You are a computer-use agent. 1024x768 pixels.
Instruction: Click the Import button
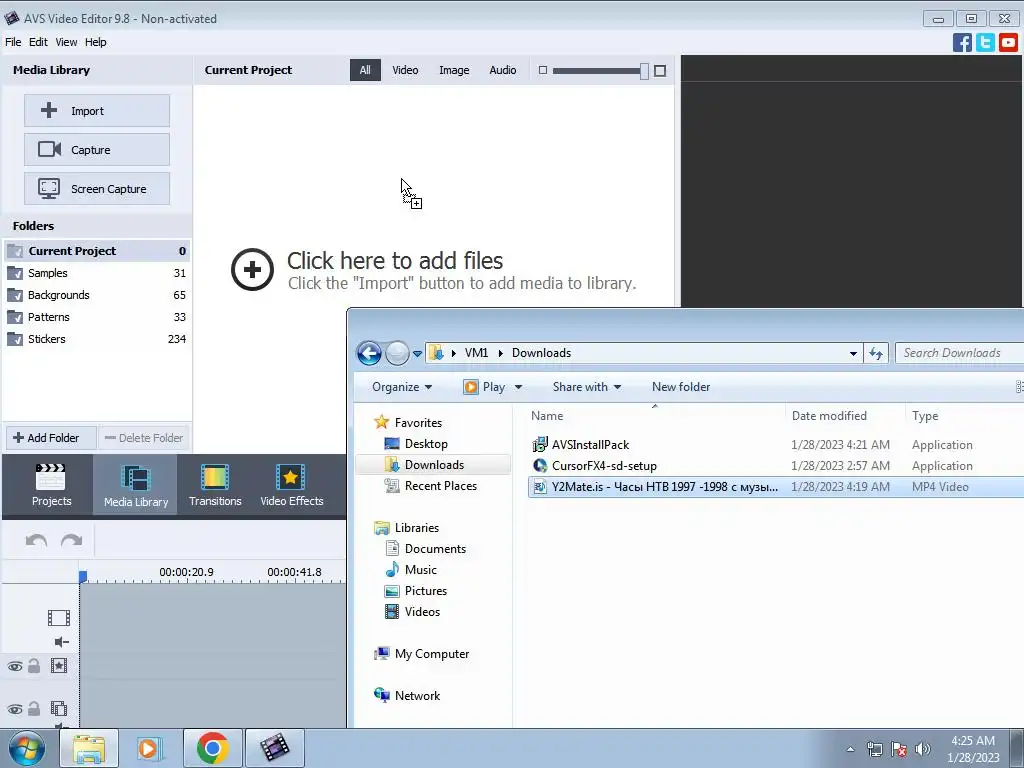(x=97, y=111)
